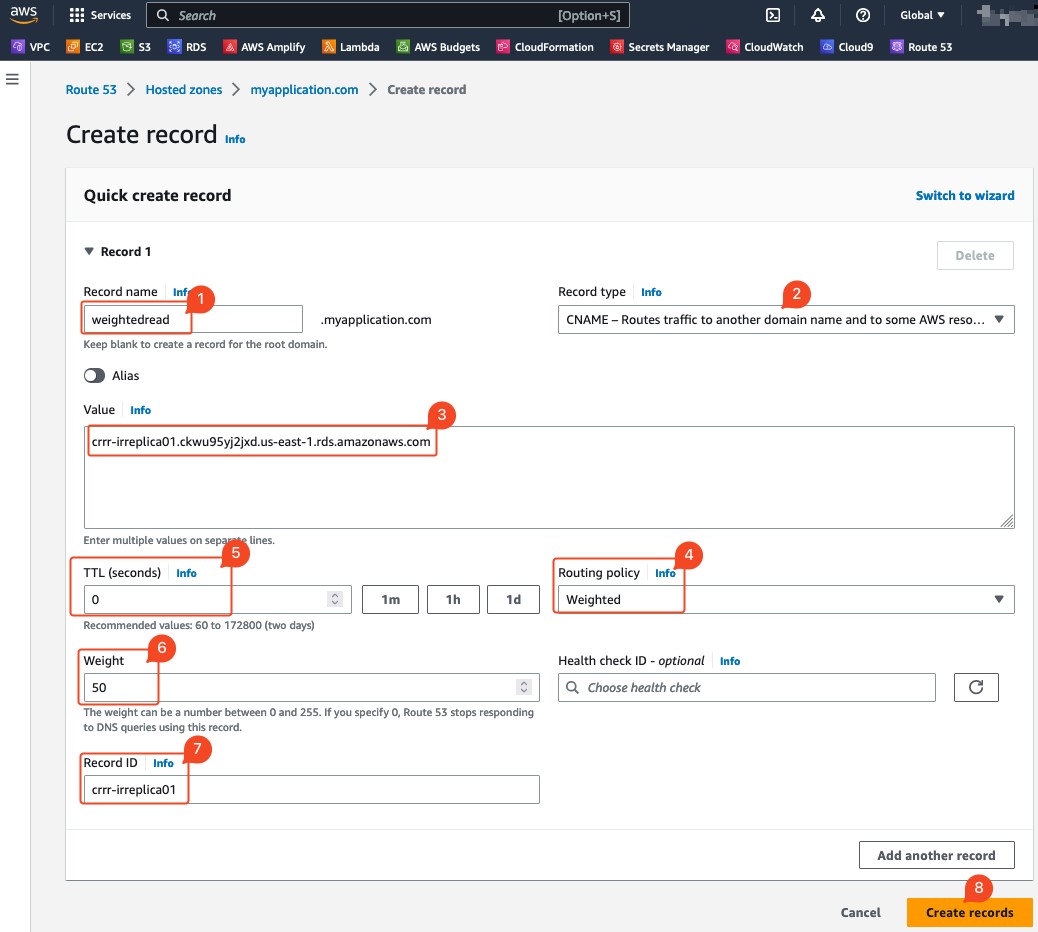
Task: Set TTL to 1h preset
Action: coord(453,600)
